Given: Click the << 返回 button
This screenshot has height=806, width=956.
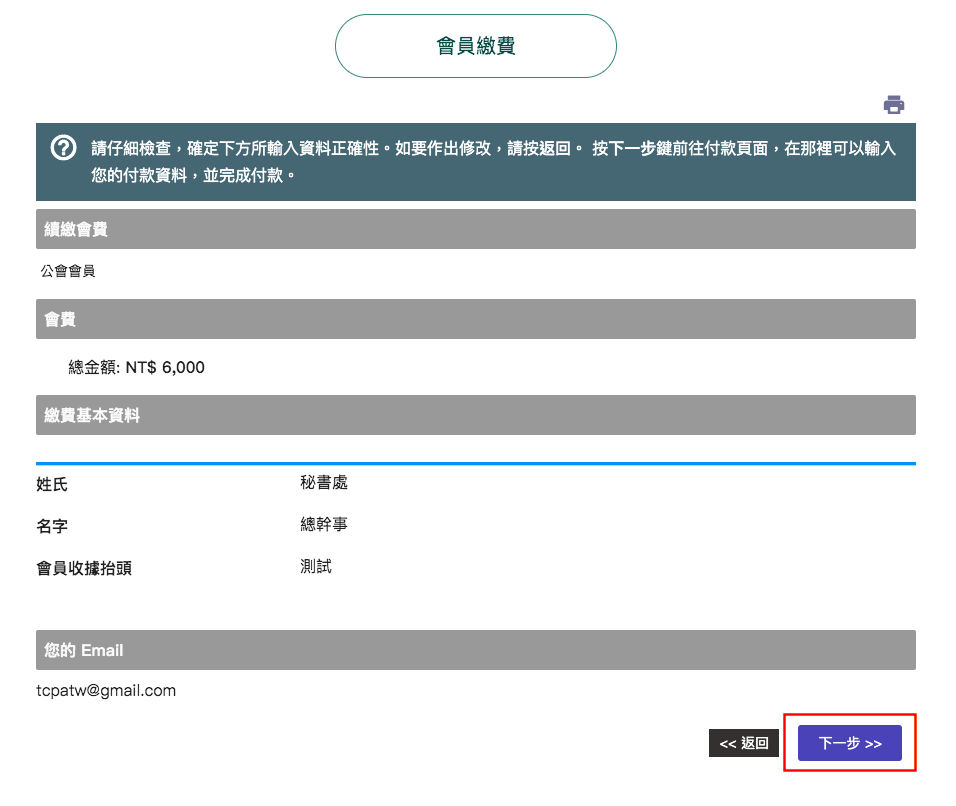Looking at the screenshot, I should click(743, 743).
